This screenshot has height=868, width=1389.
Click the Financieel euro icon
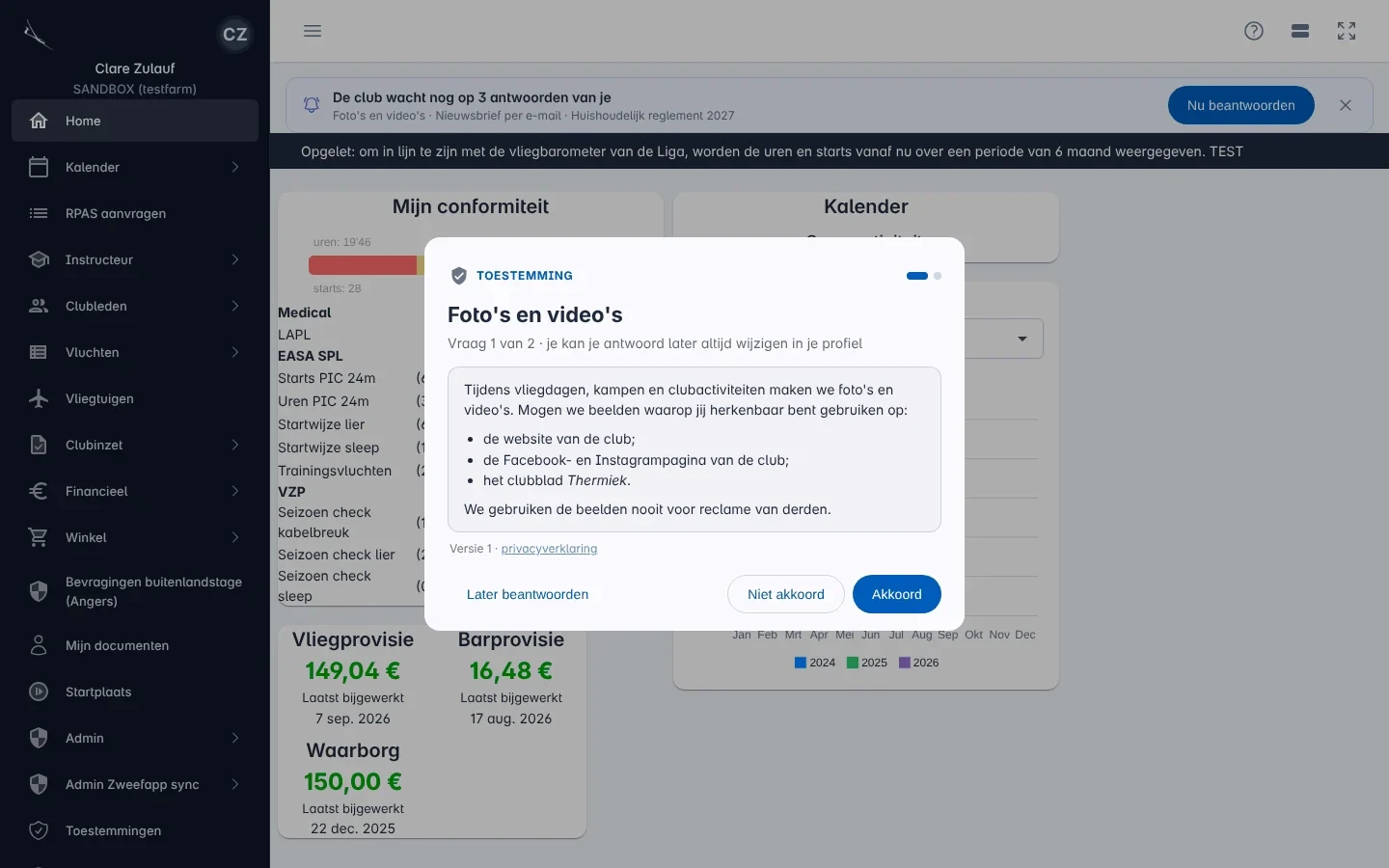(x=39, y=491)
